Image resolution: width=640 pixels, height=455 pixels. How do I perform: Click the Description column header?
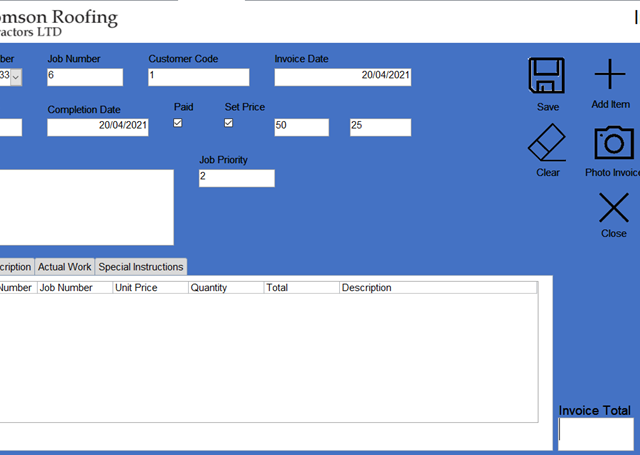coord(437,288)
